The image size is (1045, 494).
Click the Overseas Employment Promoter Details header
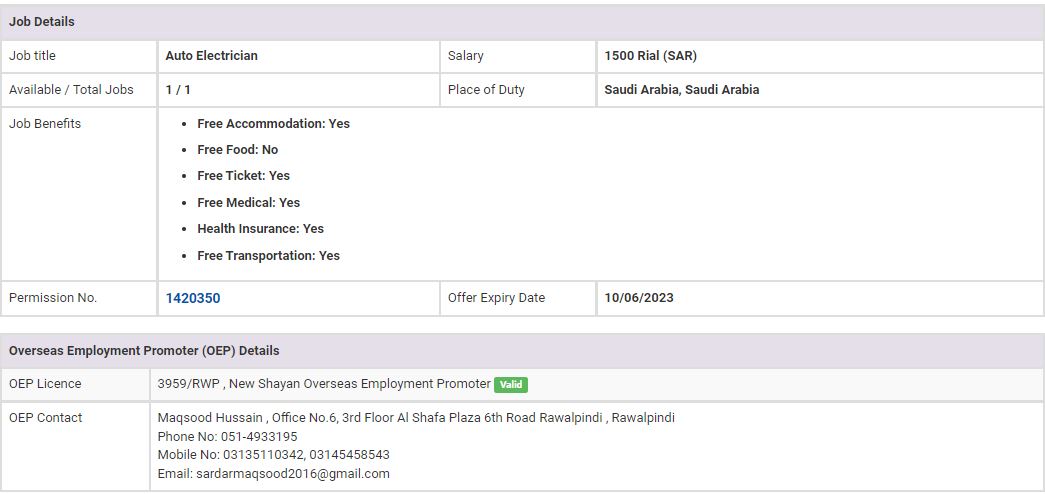click(x=144, y=351)
